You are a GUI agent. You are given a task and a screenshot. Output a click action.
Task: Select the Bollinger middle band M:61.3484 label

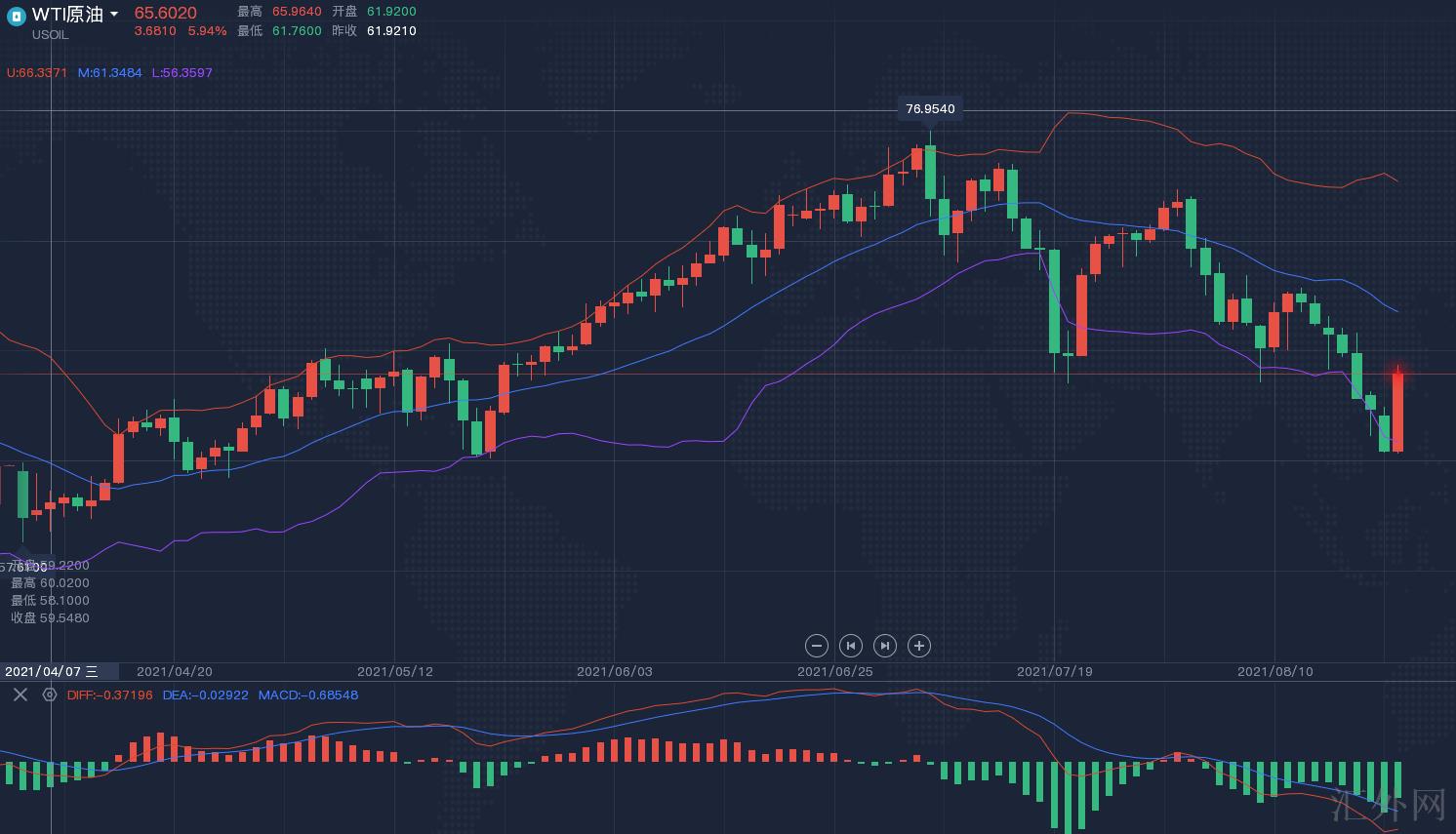coord(109,72)
